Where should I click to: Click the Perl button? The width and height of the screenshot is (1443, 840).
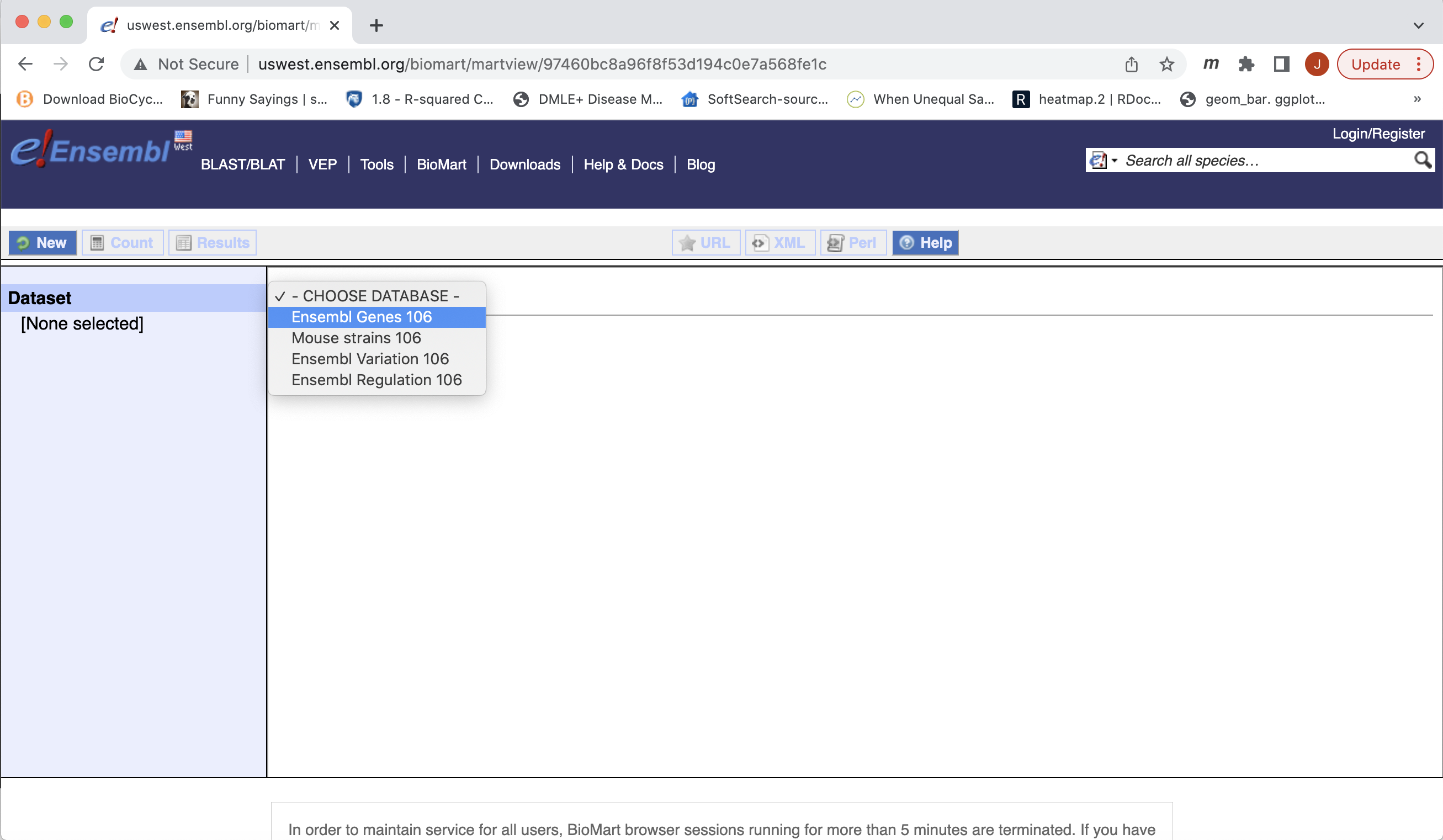[x=853, y=243]
